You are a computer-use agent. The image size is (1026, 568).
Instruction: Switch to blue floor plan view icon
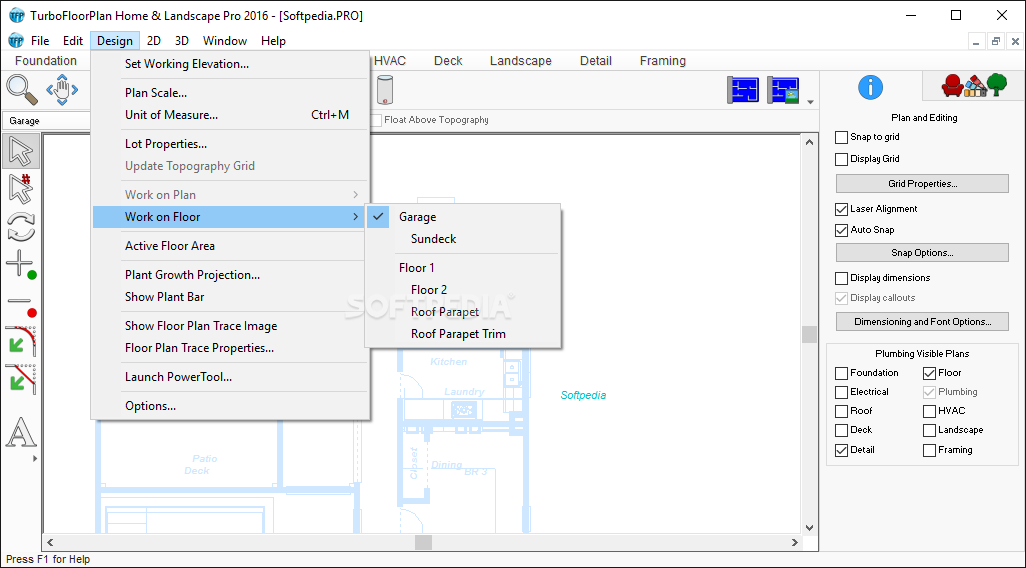[743, 90]
